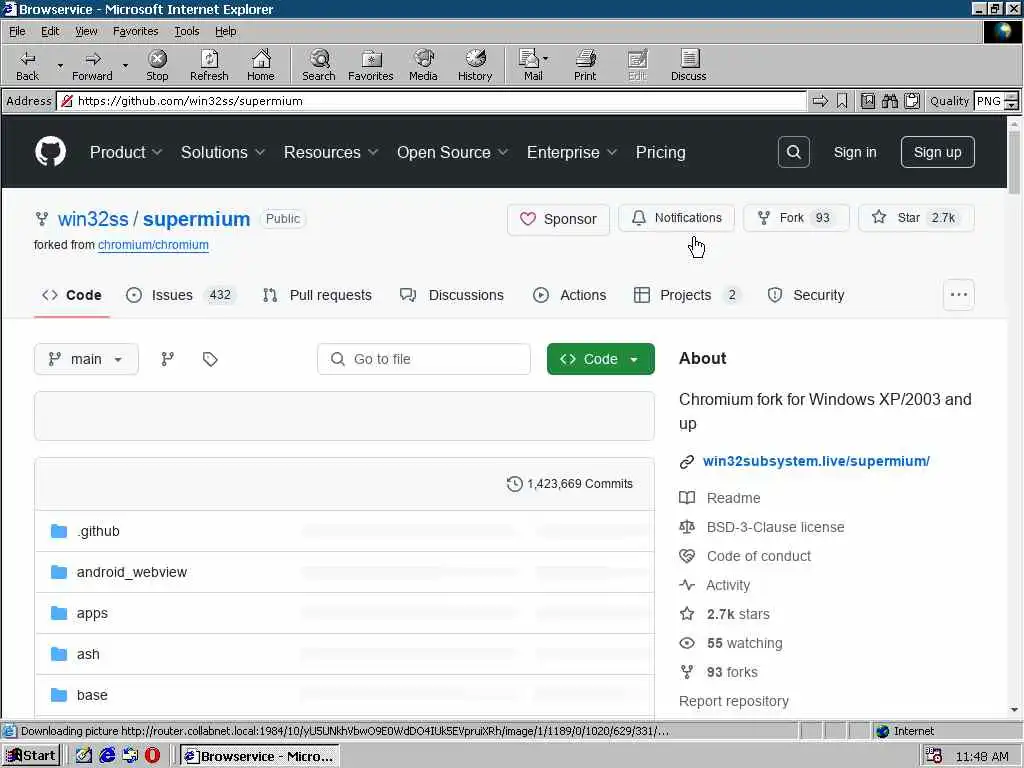Open the base folder

click(x=92, y=695)
